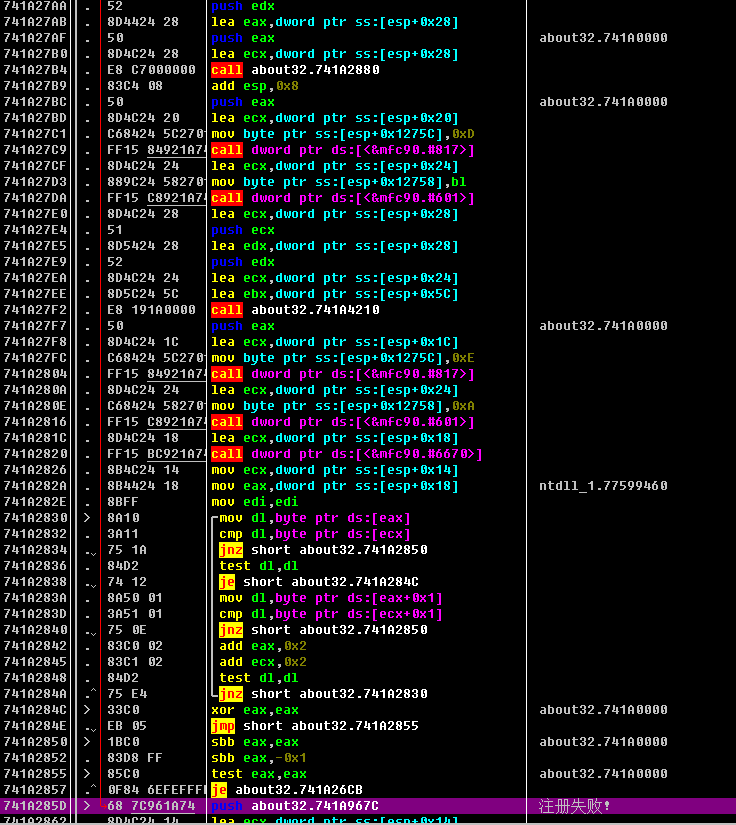
Task: Select the 'ntdll_1.77599460' comment
Action: 603,486
